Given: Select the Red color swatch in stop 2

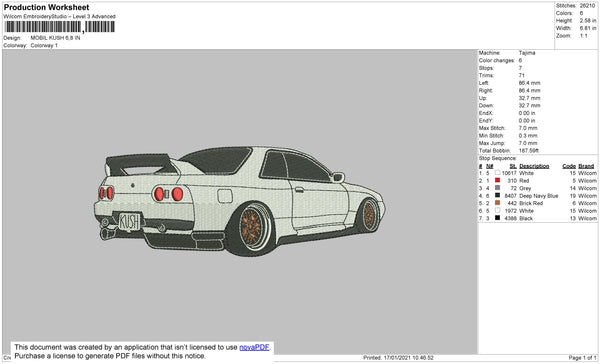Looking at the screenshot, I should click(497, 180).
